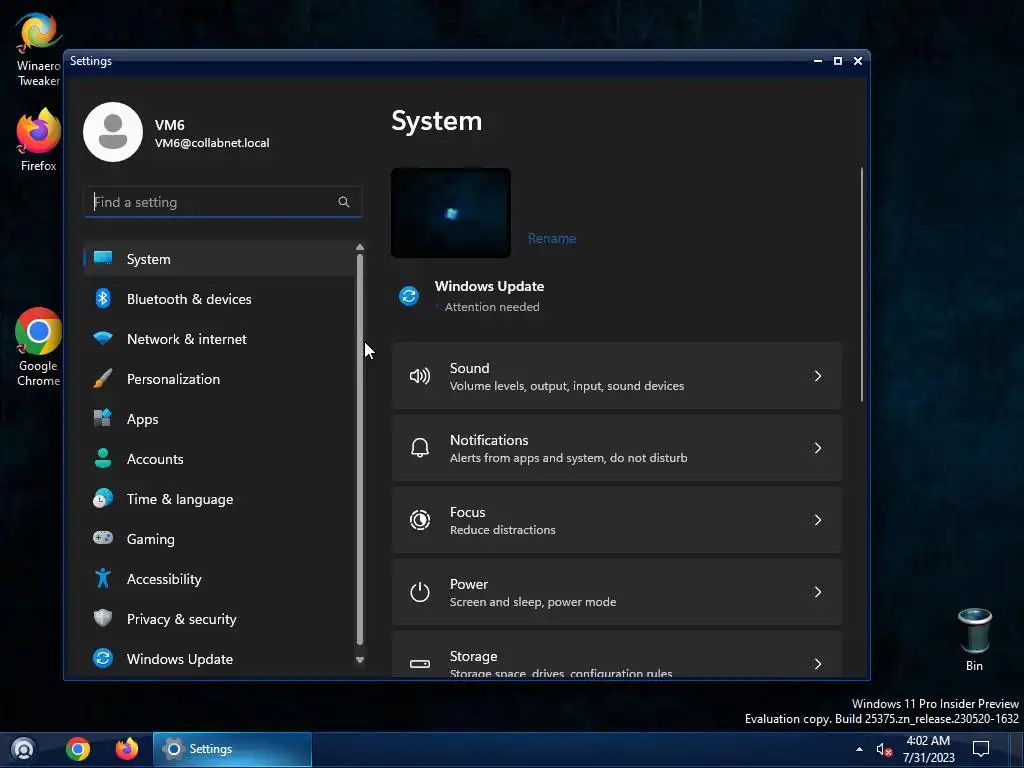
Task: Click the Sound speaker icon
Action: (x=419, y=376)
